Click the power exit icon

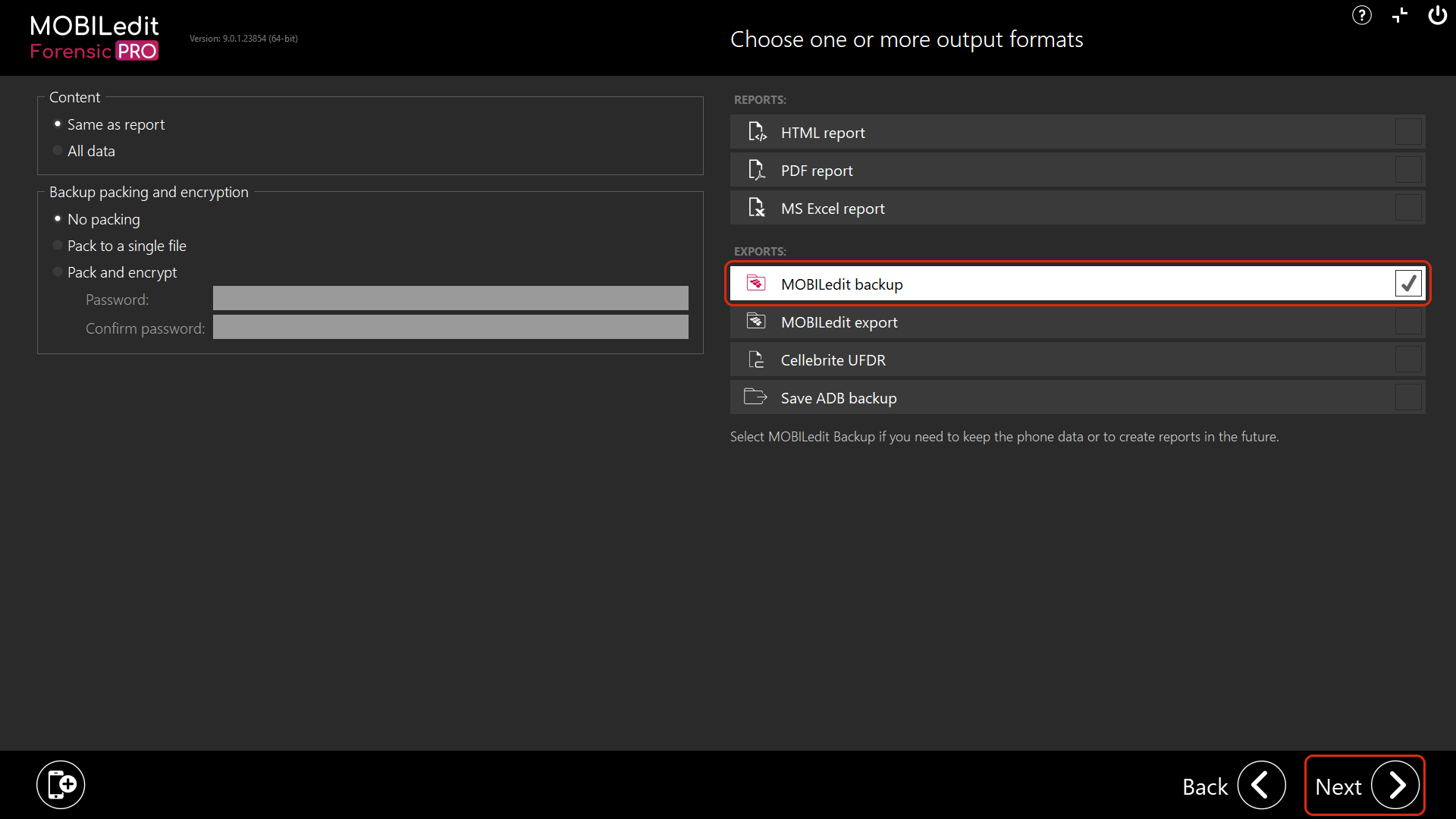pyautogui.click(x=1437, y=15)
